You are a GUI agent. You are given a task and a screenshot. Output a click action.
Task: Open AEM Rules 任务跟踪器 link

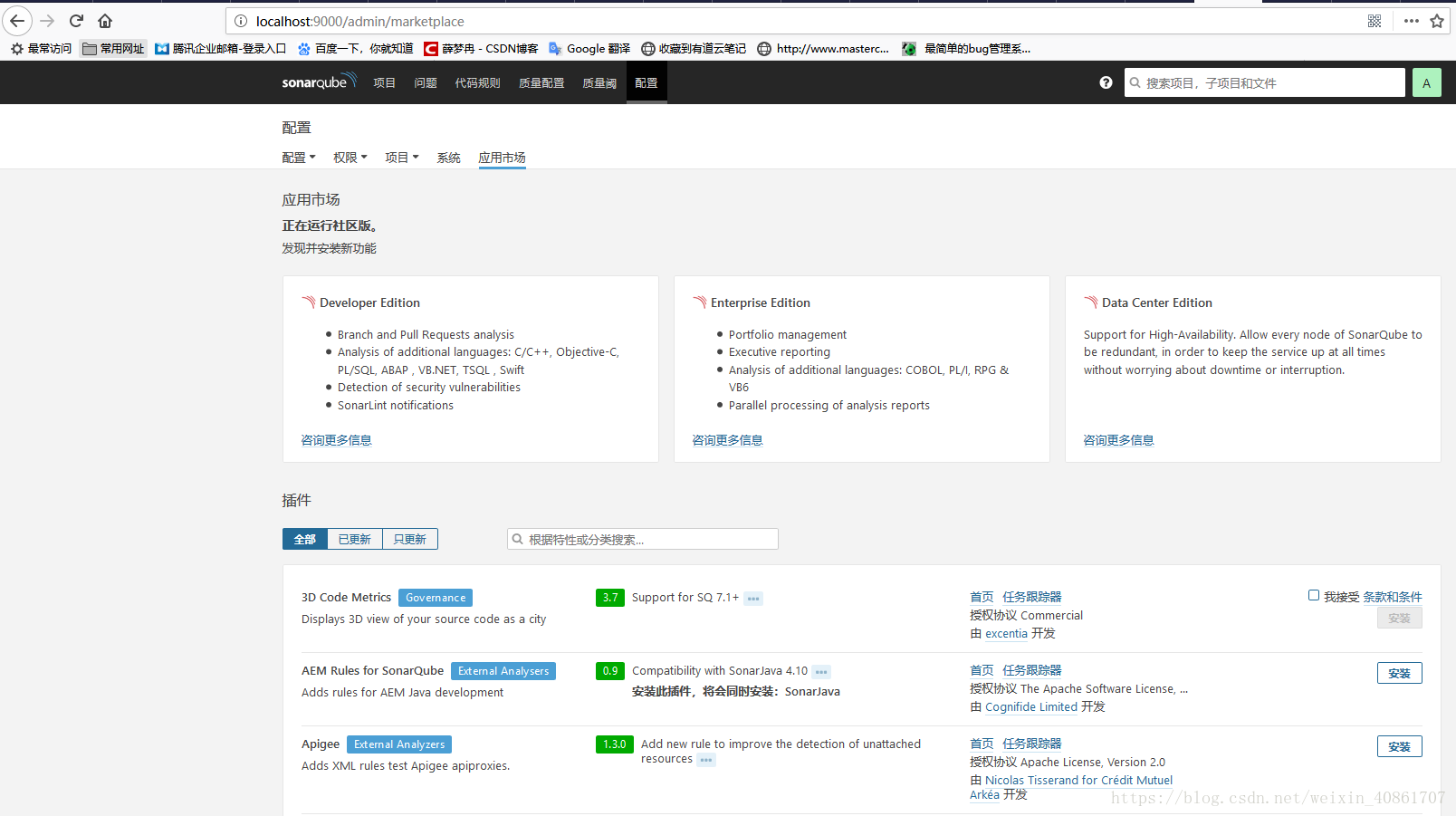1032,670
